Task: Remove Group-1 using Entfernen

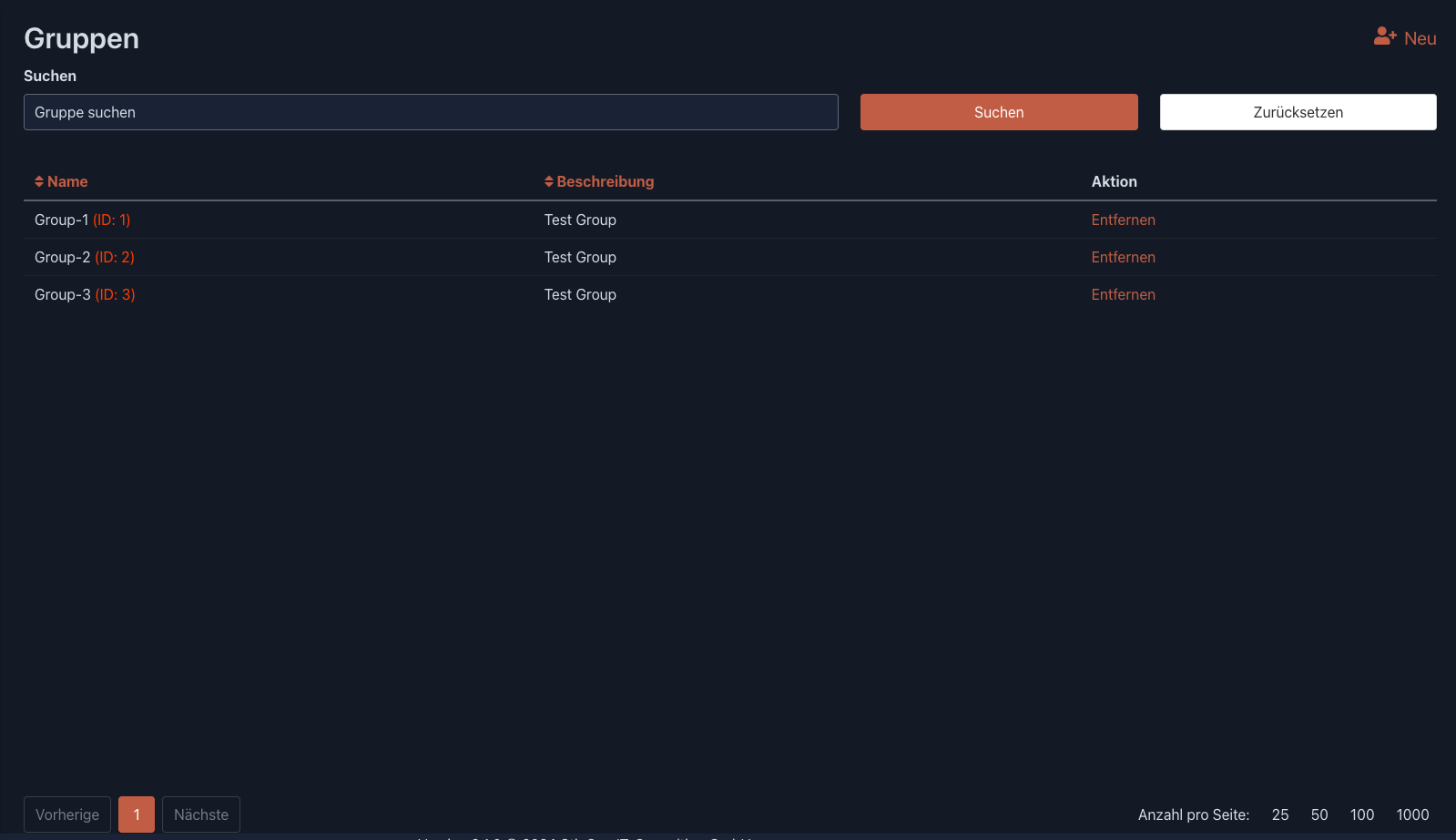Action: point(1123,220)
